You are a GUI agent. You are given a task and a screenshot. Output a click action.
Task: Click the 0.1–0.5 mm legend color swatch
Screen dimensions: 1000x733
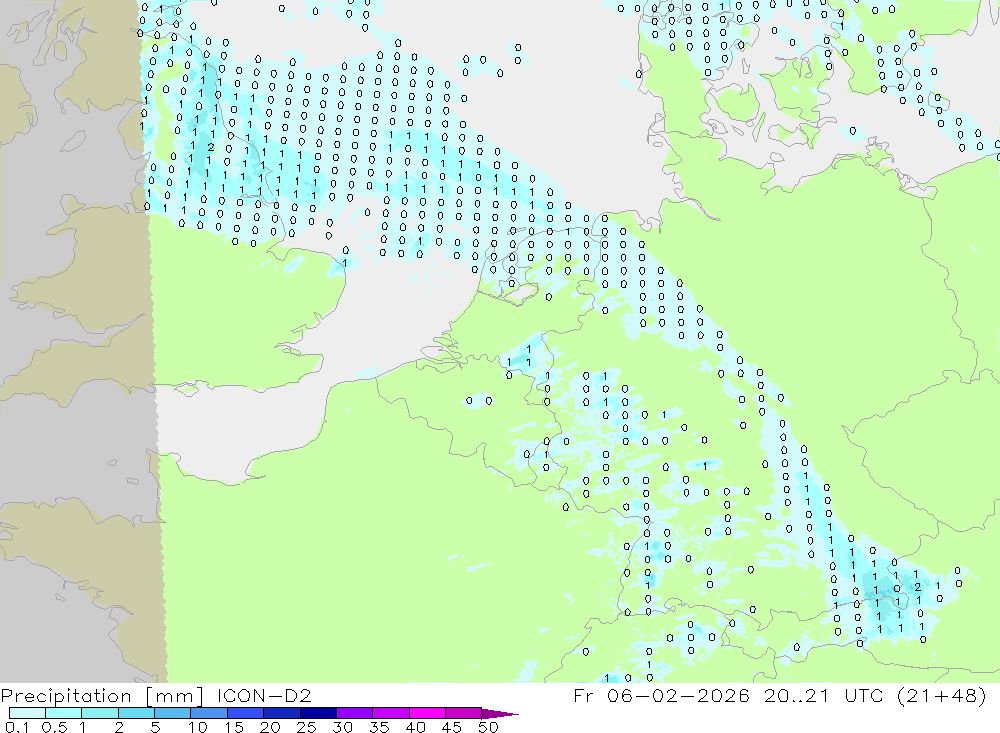tap(27, 713)
